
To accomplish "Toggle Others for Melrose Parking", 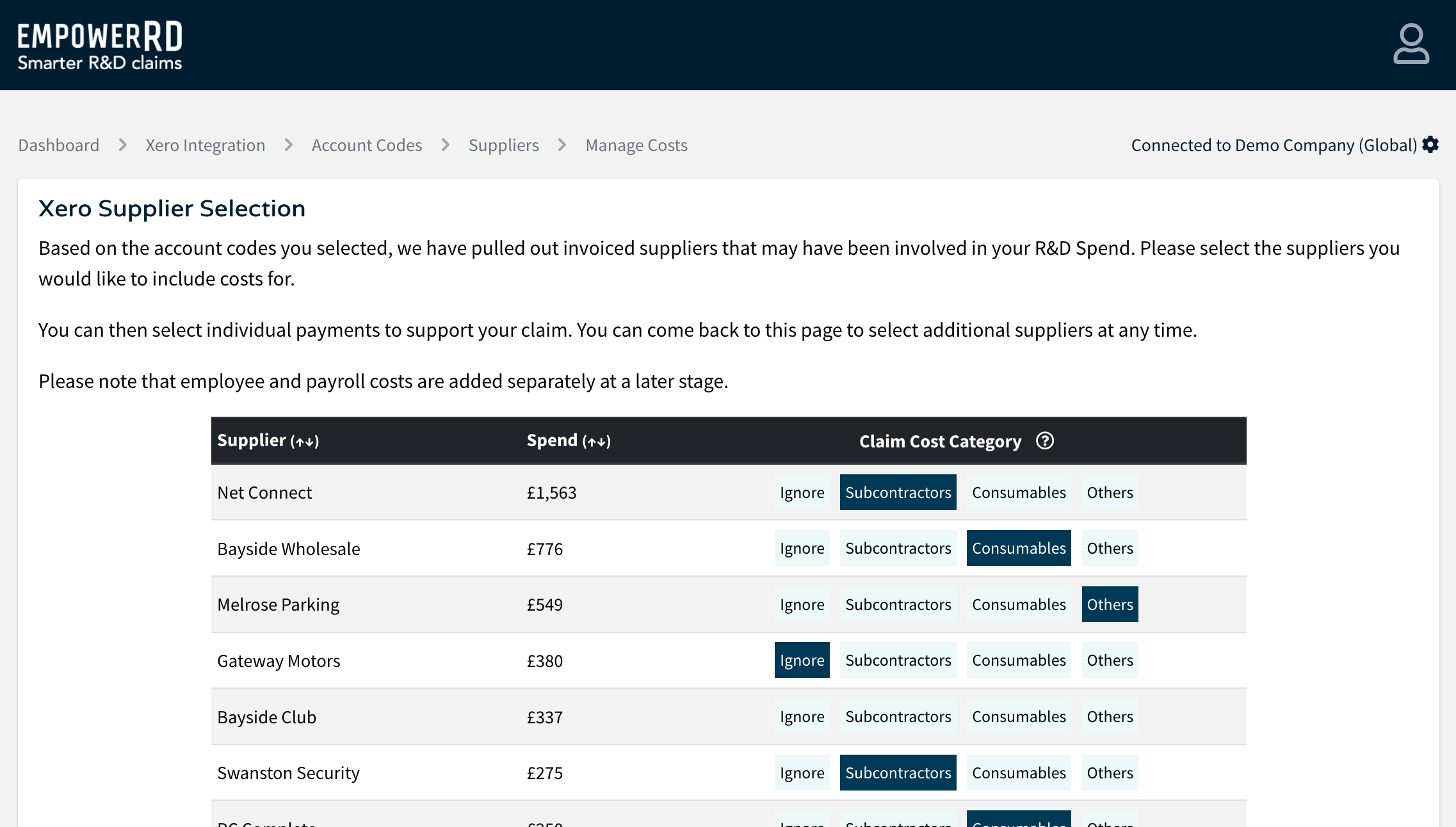I will click(x=1110, y=604).
